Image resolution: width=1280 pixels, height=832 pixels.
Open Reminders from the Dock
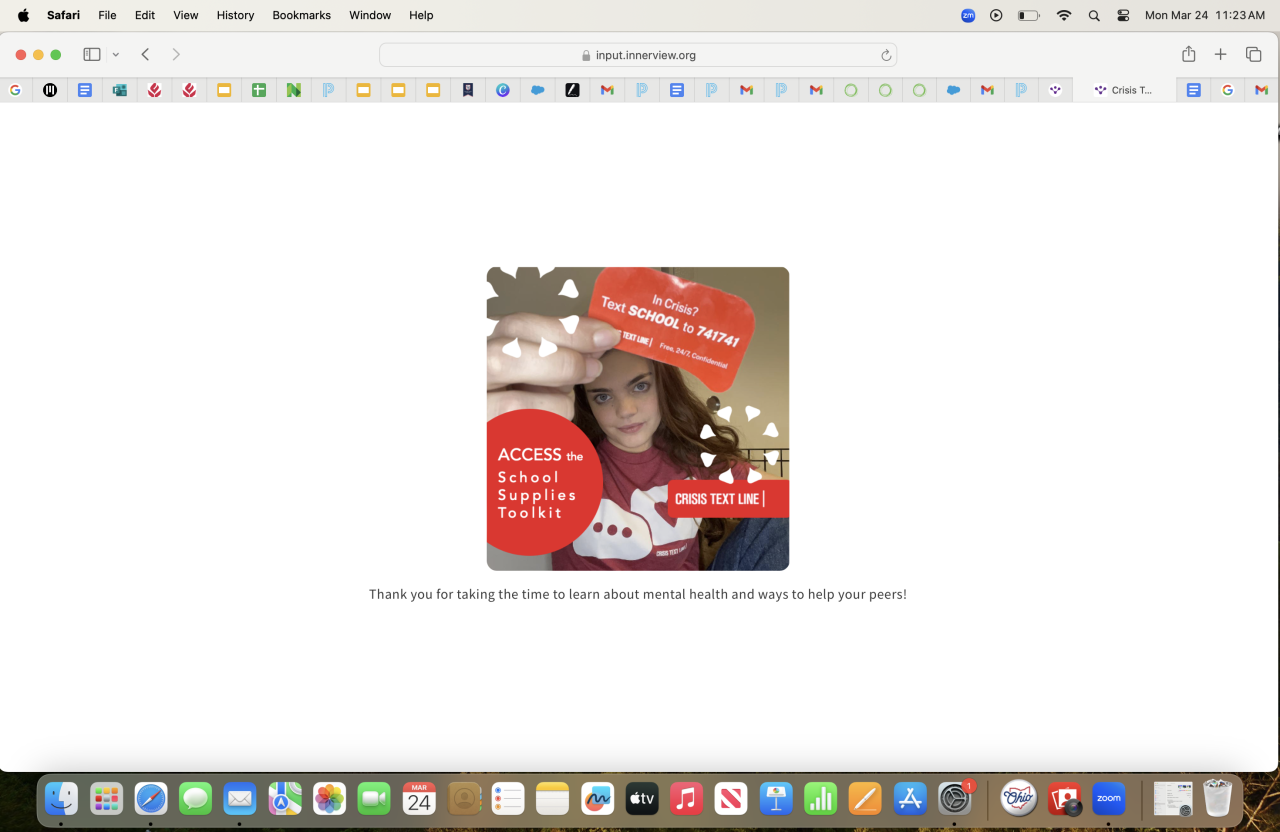[x=508, y=798]
